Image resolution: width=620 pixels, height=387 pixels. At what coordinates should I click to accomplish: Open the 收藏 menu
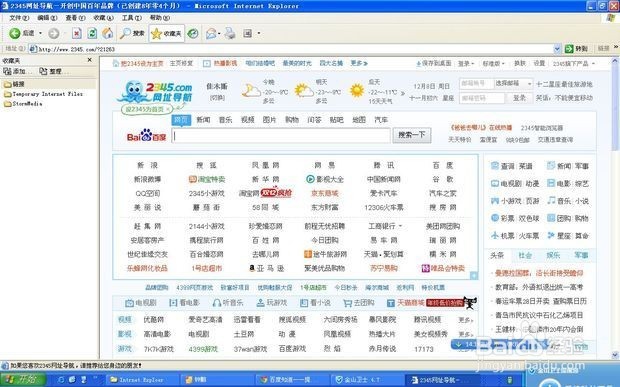click(x=103, y=18)
